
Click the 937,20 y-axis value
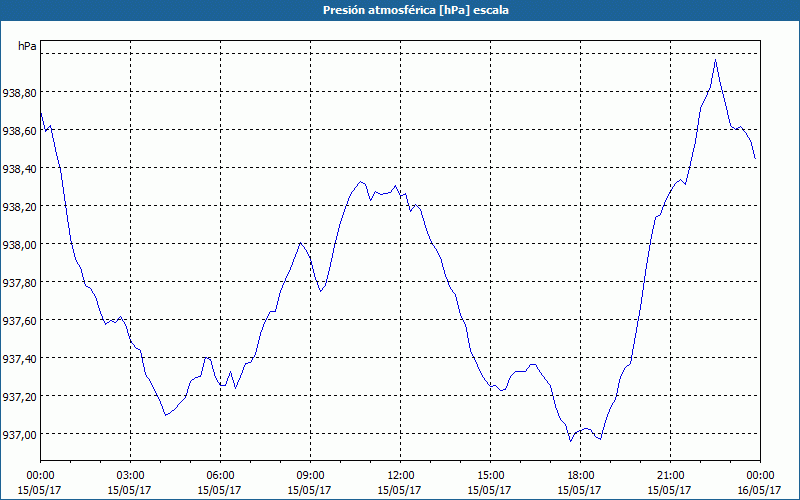(20, 396)
